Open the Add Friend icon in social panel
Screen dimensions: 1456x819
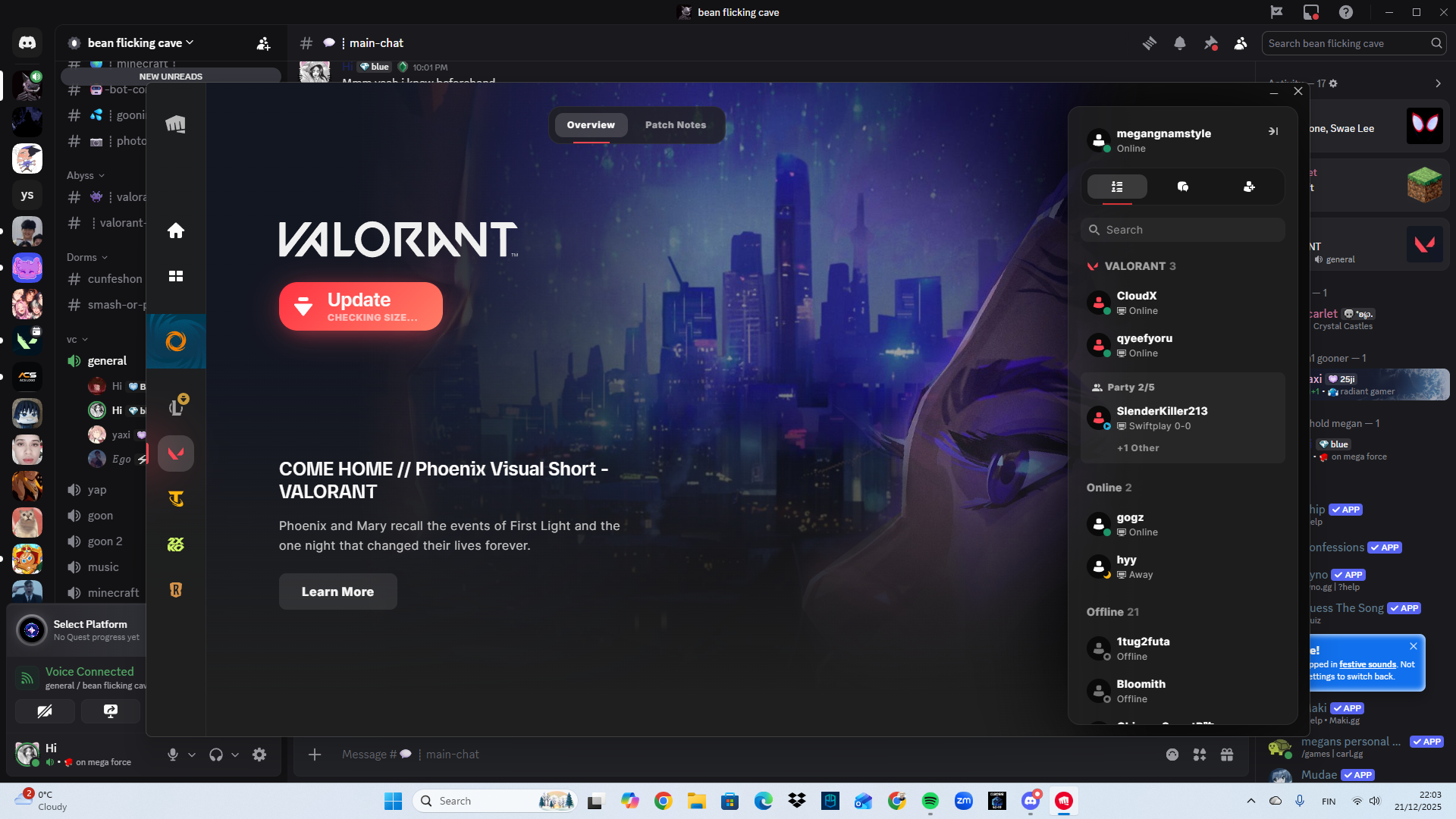pos(1249,187)
